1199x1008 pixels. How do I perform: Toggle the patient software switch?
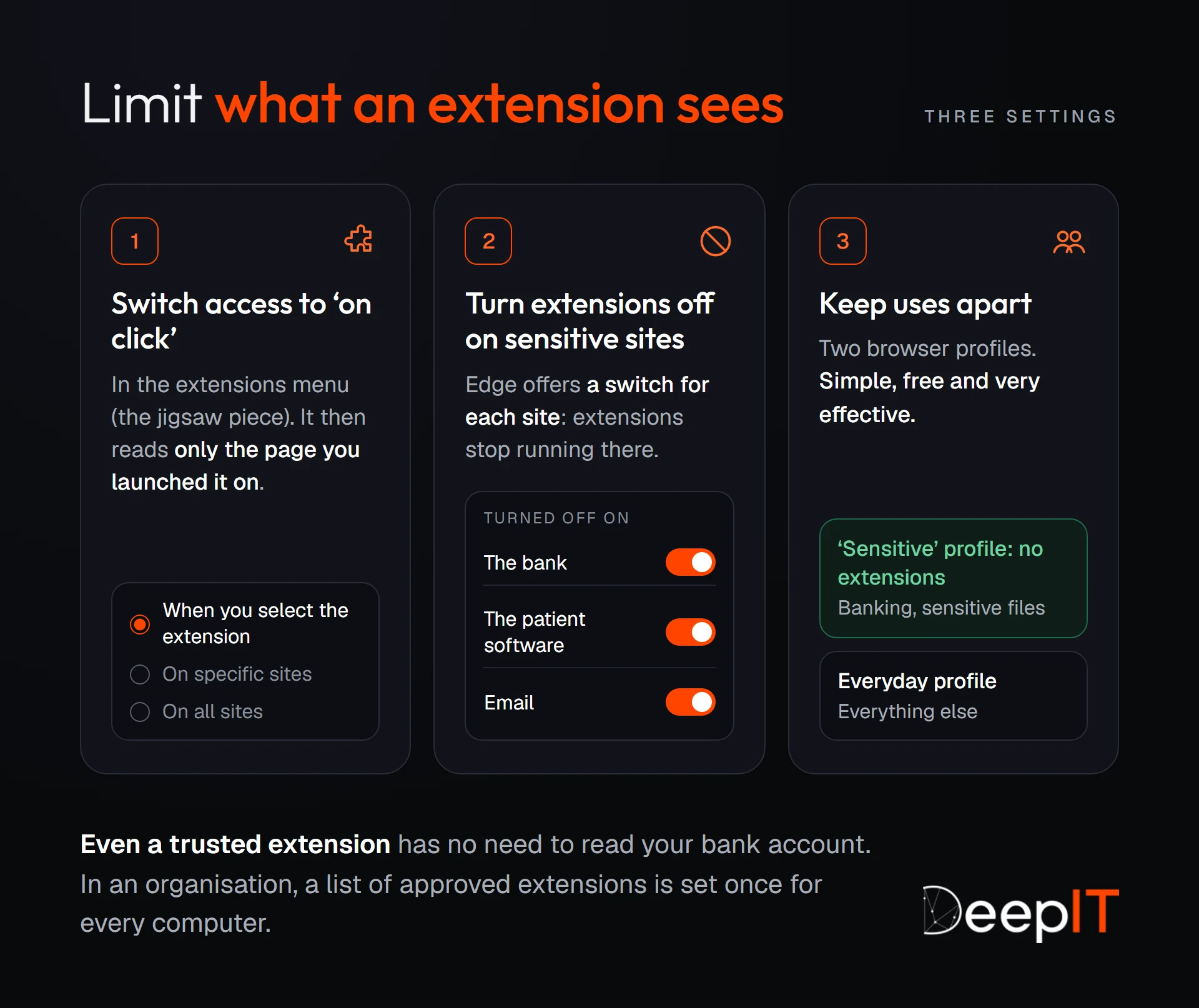[690, 632]
